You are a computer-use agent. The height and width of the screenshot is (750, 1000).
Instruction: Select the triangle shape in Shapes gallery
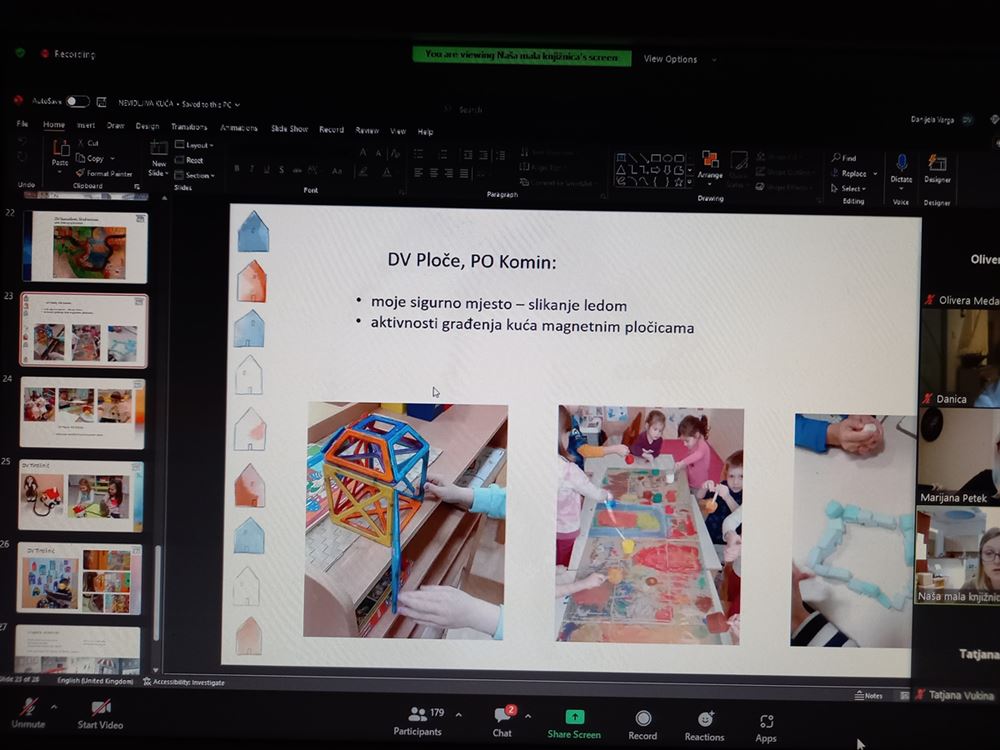coord(620,170)
